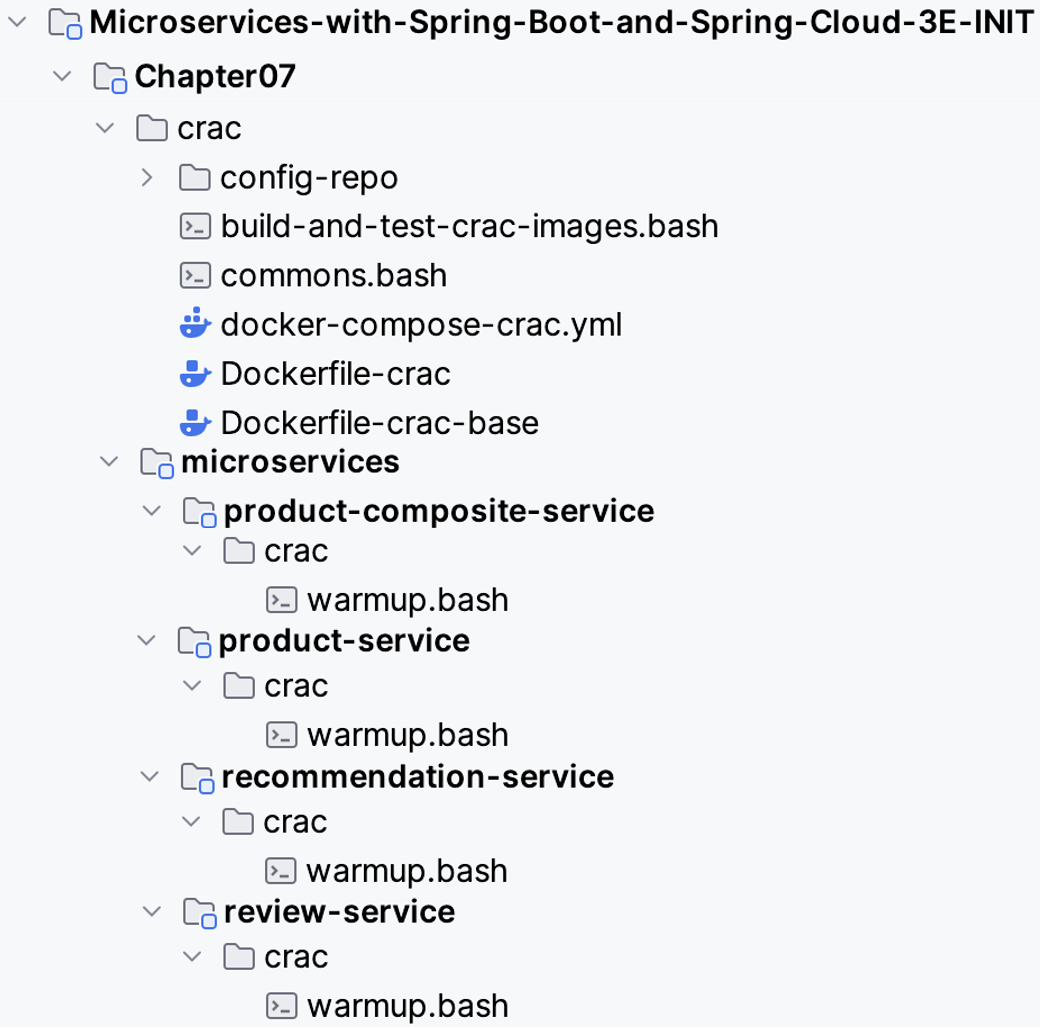Viewport: 1040px width, 1028px height.
Task: Open warmup.bash file name under product-service
Action: [408, 736]
